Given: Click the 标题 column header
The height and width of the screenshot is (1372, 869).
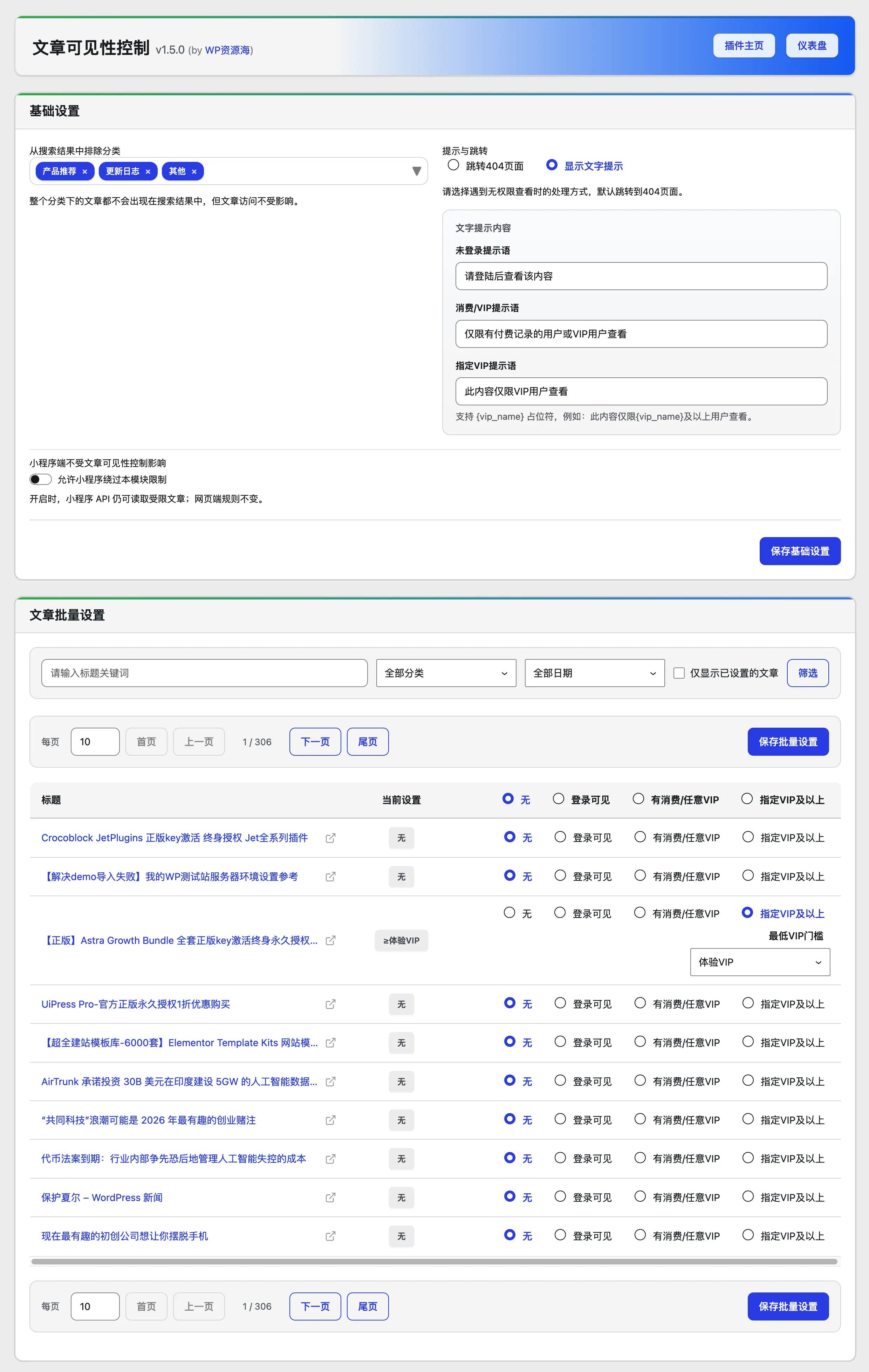Looking at the screenshot, I should click(x=51, y=800).
